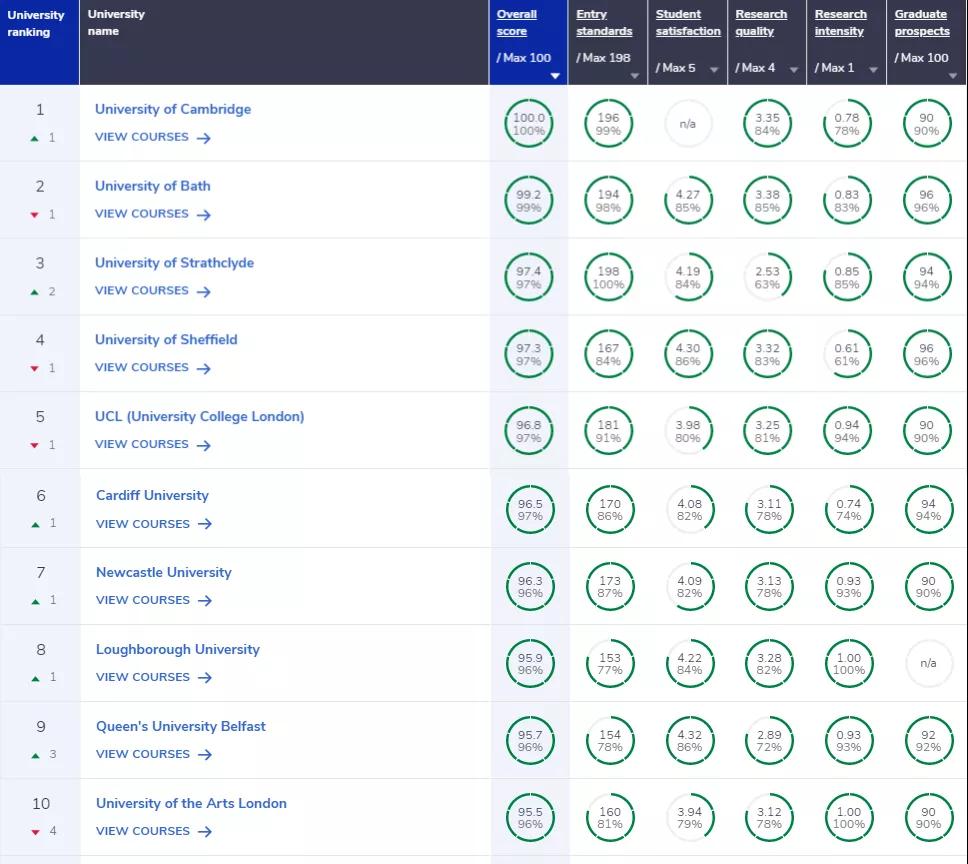Viewport: 968px width, 864px height.
Task: Open Cardiff University link
Action: point(152,495)
